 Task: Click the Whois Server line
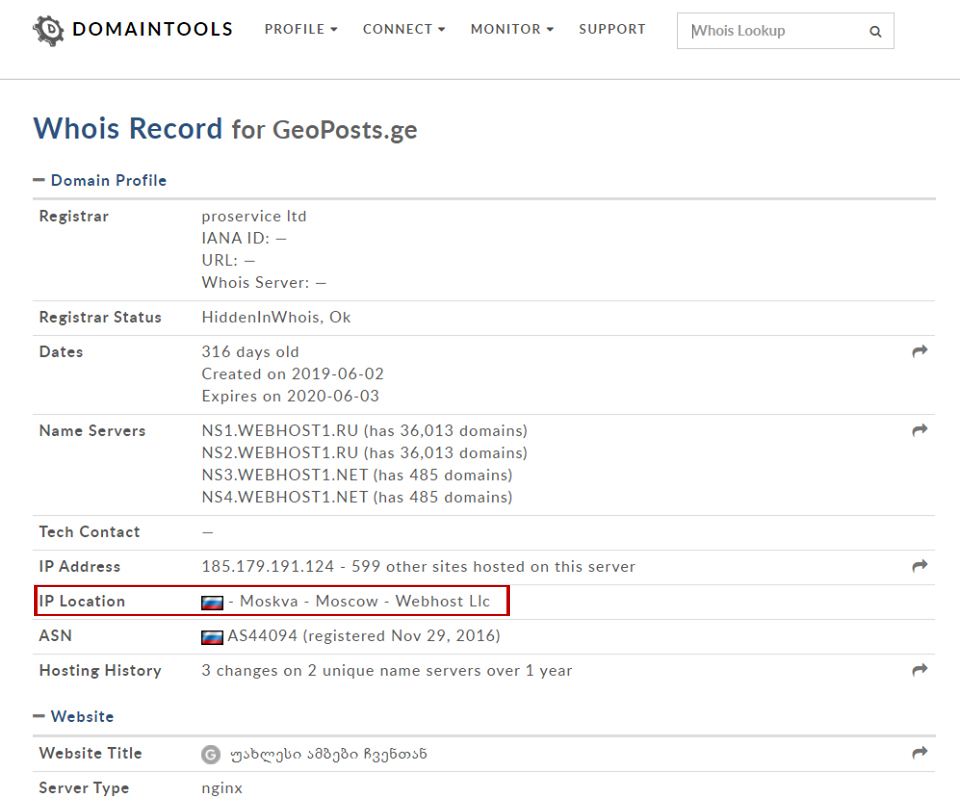[264, 282]
